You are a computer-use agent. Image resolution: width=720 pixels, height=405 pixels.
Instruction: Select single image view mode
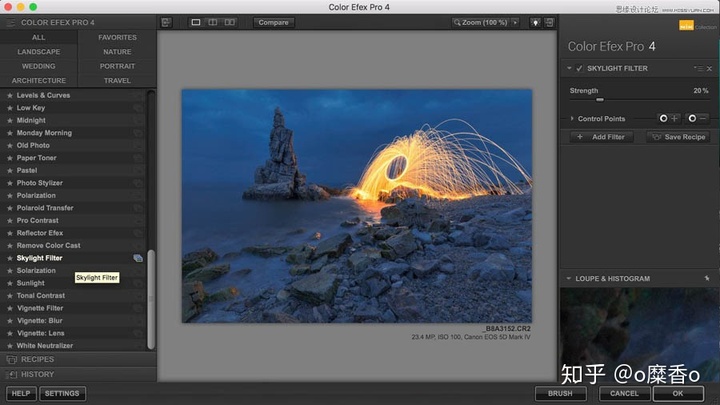(196, 22)
